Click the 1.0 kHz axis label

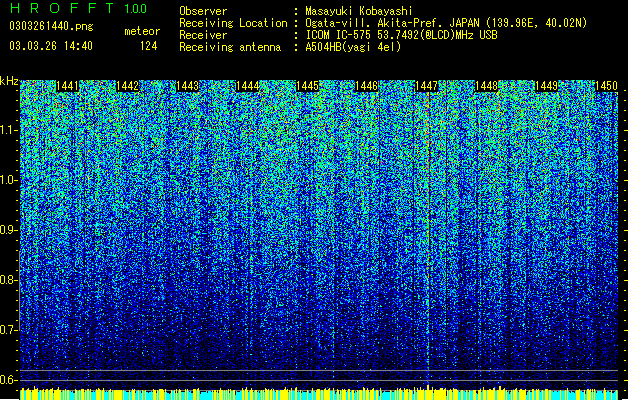click(x=8, y=180)
